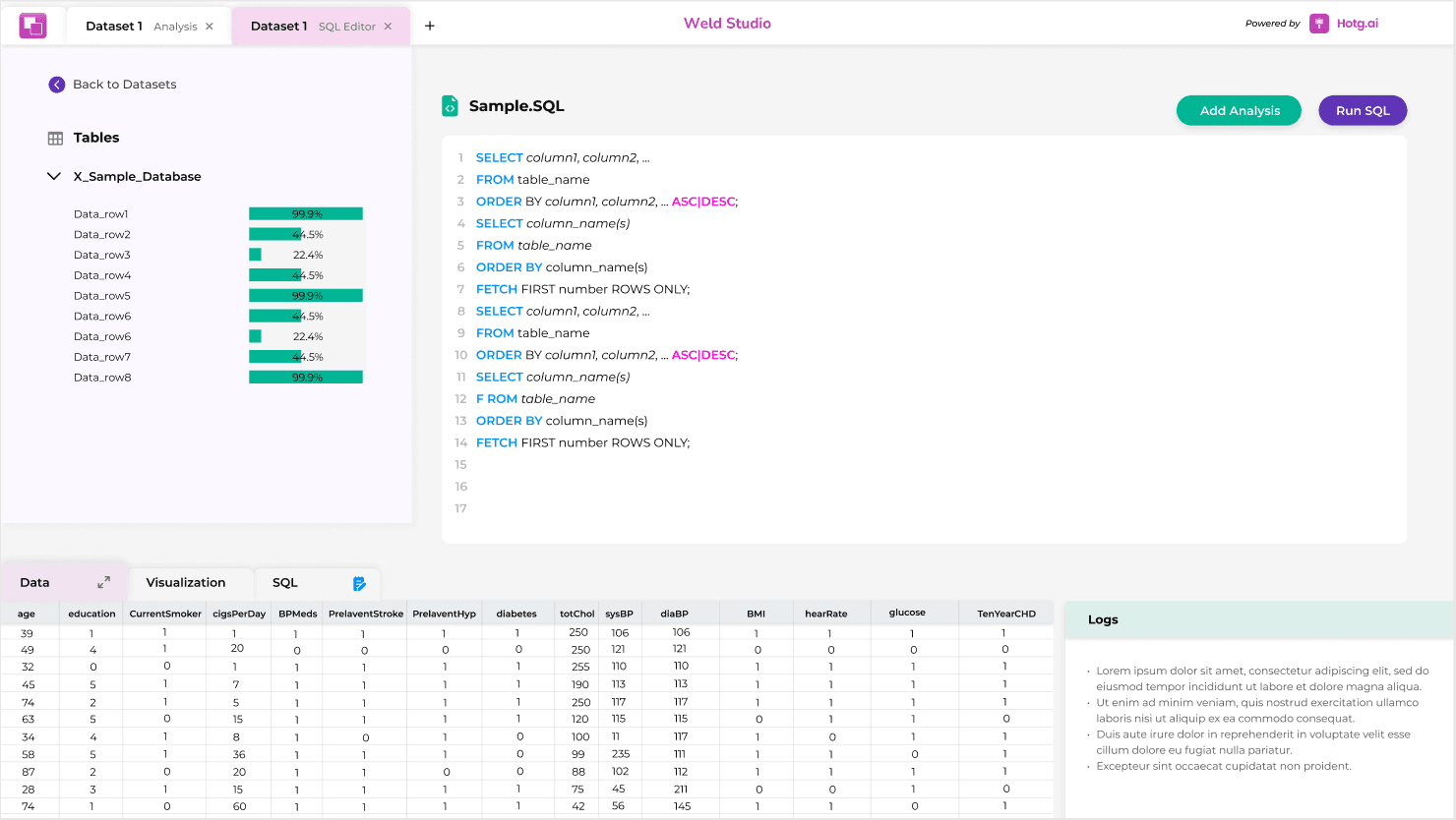Close the Dataset 1 SQL Editor tab

pos(388,27)
